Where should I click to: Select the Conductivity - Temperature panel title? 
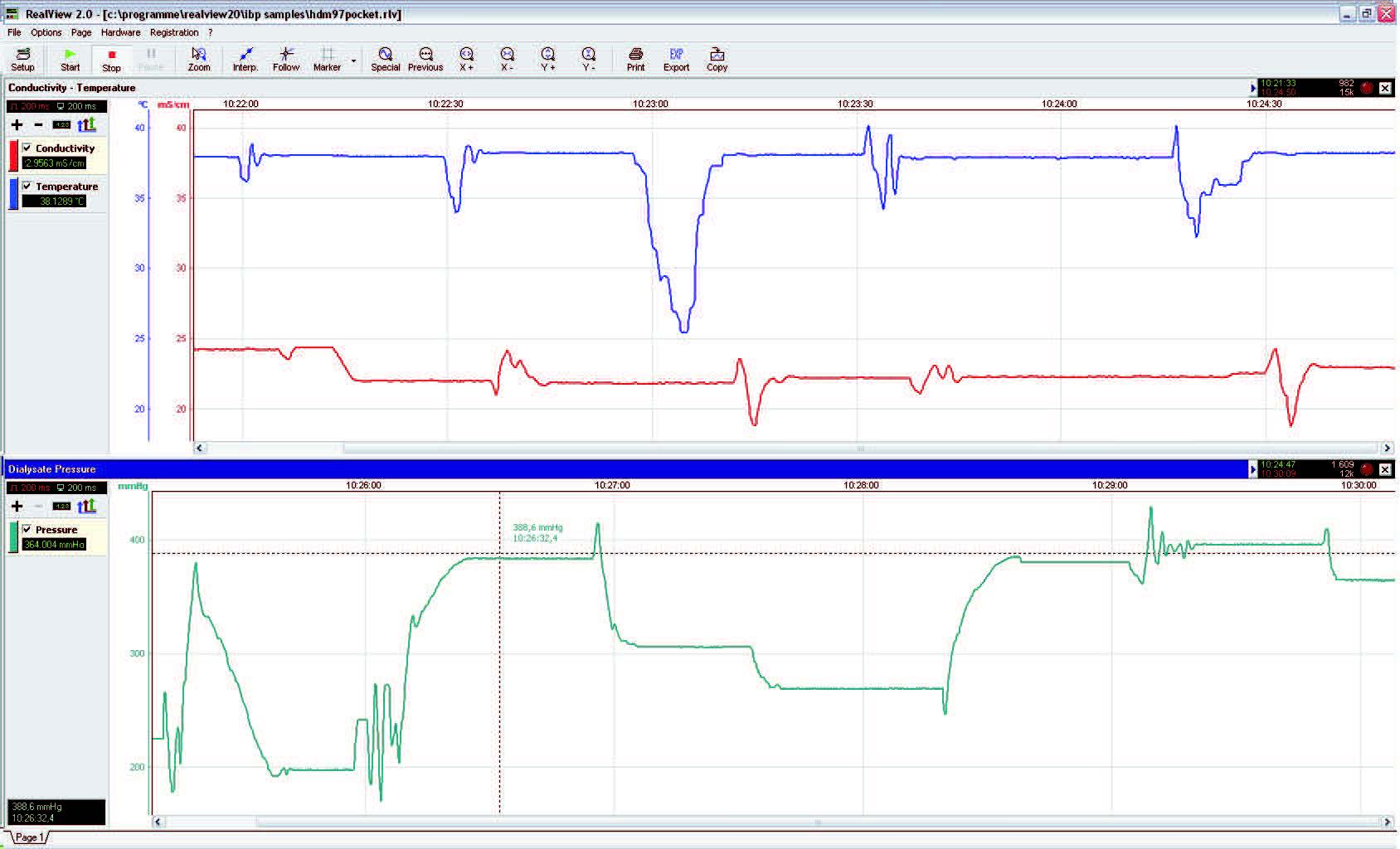coord(72,88)
